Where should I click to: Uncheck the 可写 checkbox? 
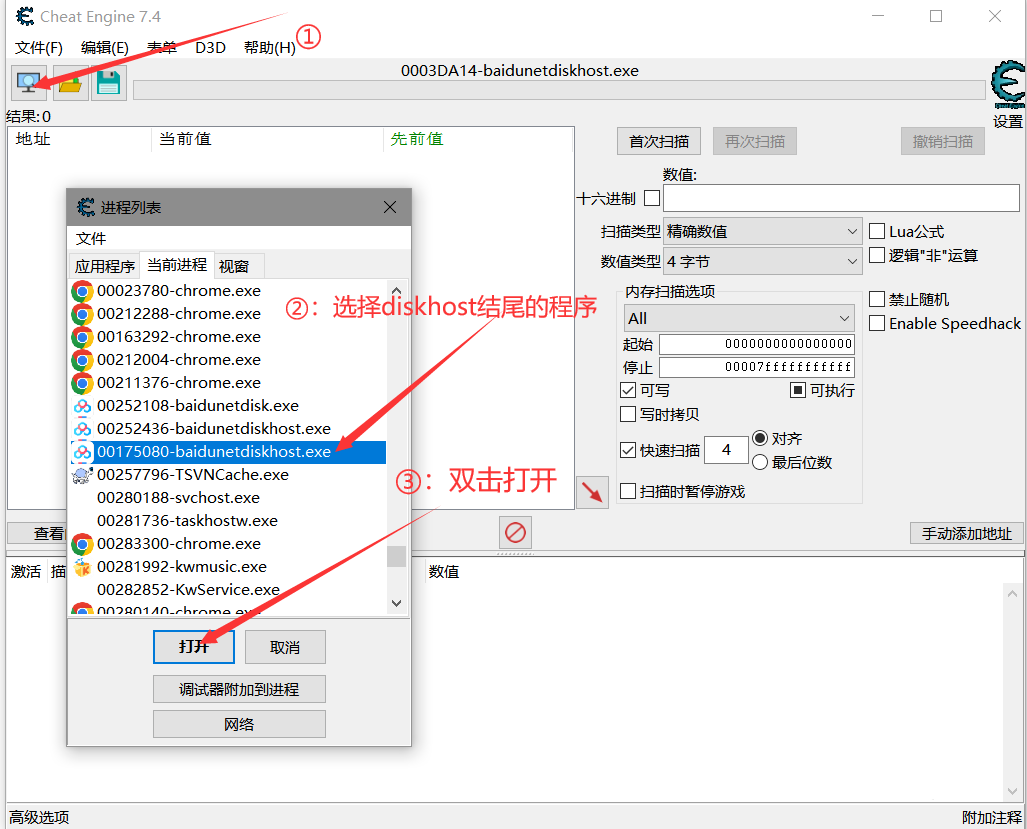(x=627, y=390)
